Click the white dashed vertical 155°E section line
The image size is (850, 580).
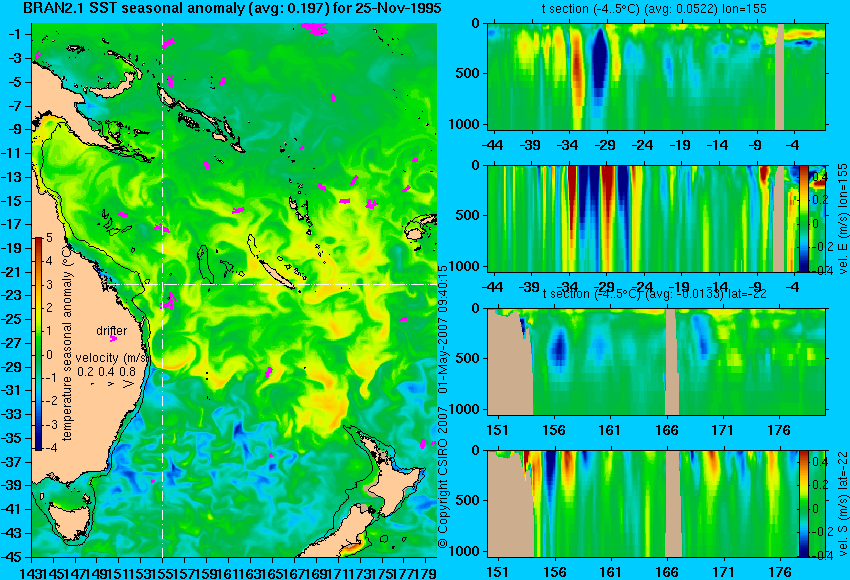[163, 290]
